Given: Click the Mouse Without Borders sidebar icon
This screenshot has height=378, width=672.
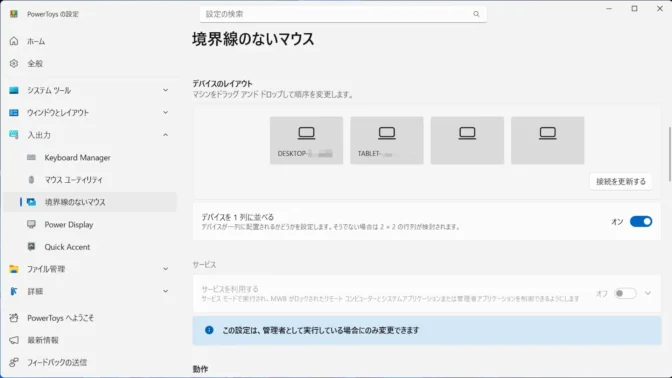Looking at the screenshot, I should click(31, 202).
